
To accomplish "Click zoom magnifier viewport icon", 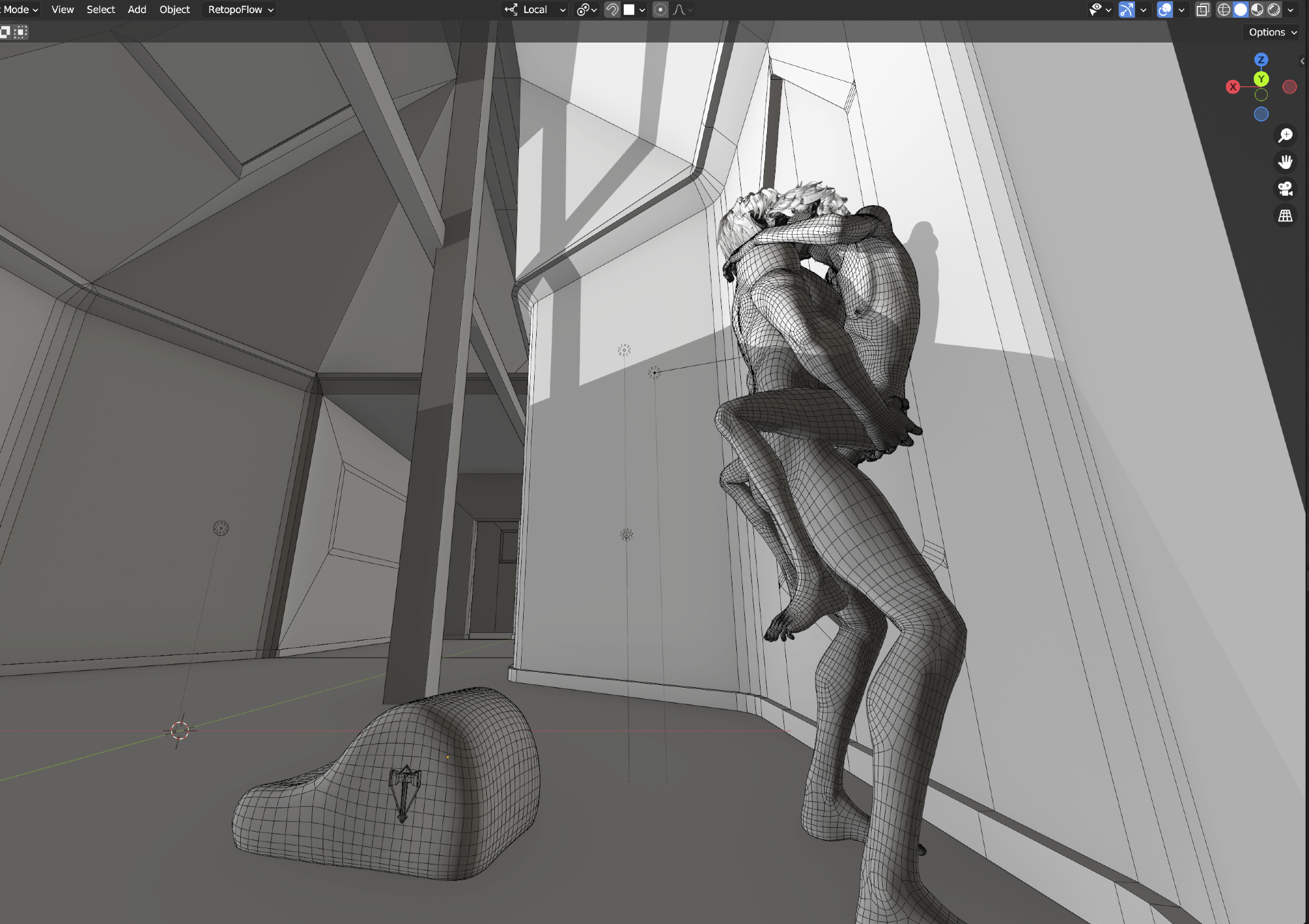I will pyautogui.click(x=1285, y=135).
